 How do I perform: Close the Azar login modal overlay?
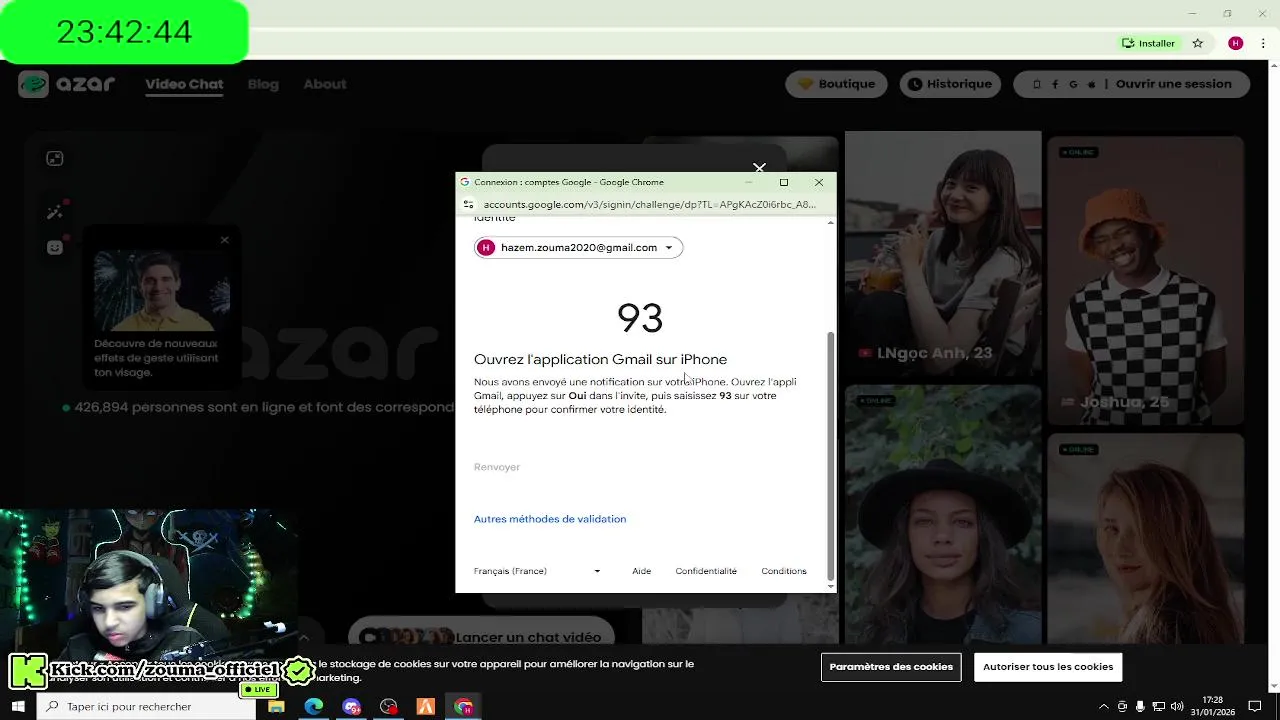pos(759,167)
